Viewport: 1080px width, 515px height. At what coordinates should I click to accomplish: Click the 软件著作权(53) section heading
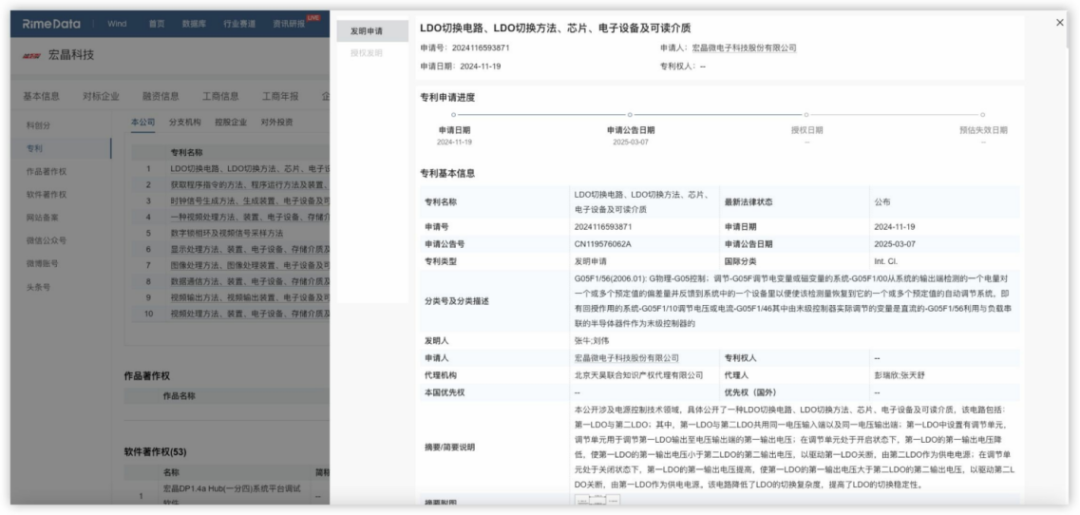pyautogui.click(x=155, y=452)
